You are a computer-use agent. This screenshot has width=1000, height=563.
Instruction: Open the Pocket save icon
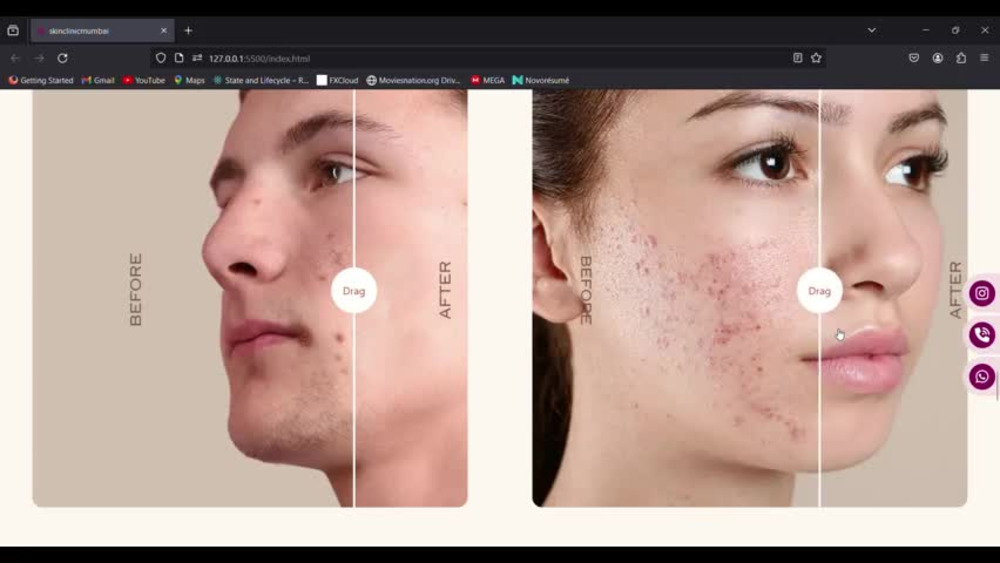point(914,58)
